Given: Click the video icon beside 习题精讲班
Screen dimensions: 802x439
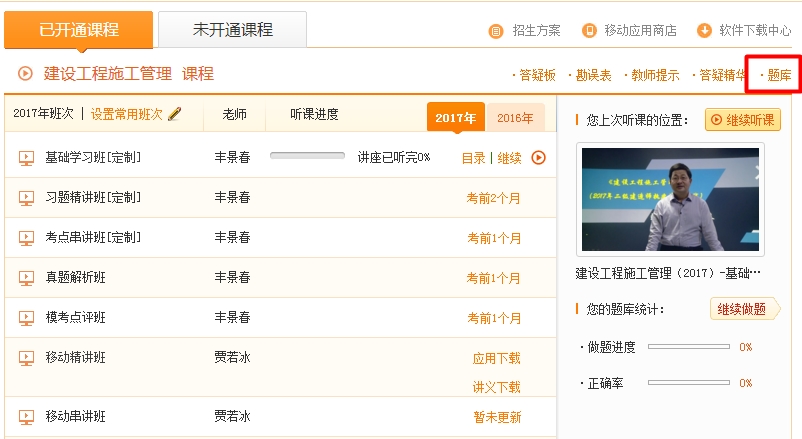Looking at the screenshot, I should [x=27, y=198].
